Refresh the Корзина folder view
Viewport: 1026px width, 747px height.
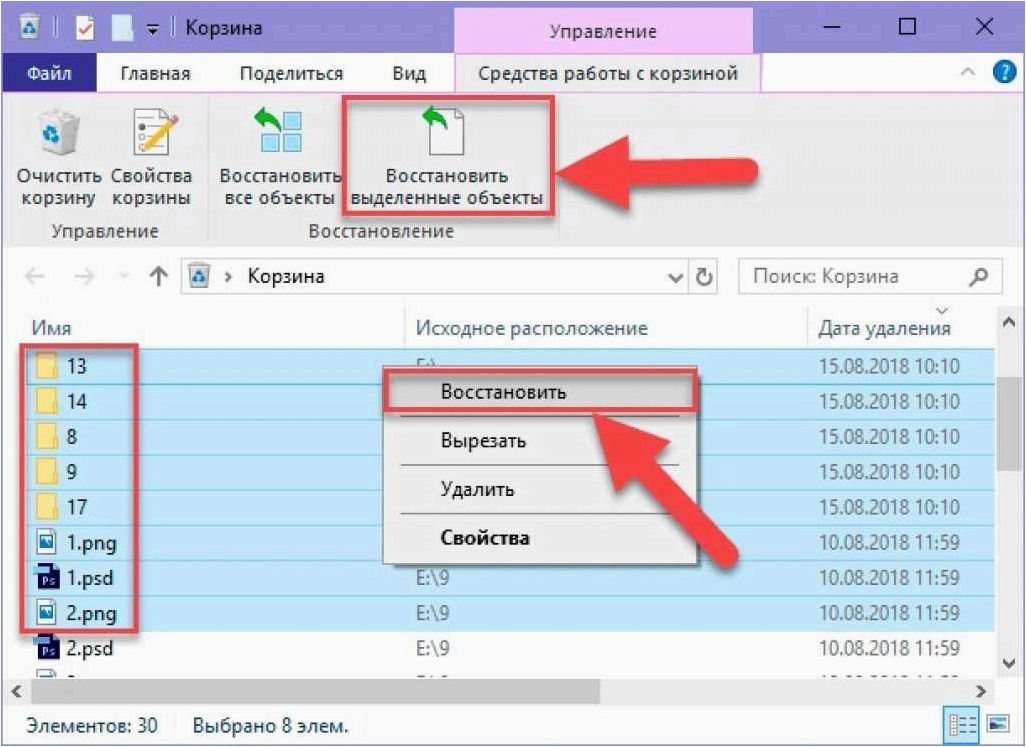click(704, 277)
